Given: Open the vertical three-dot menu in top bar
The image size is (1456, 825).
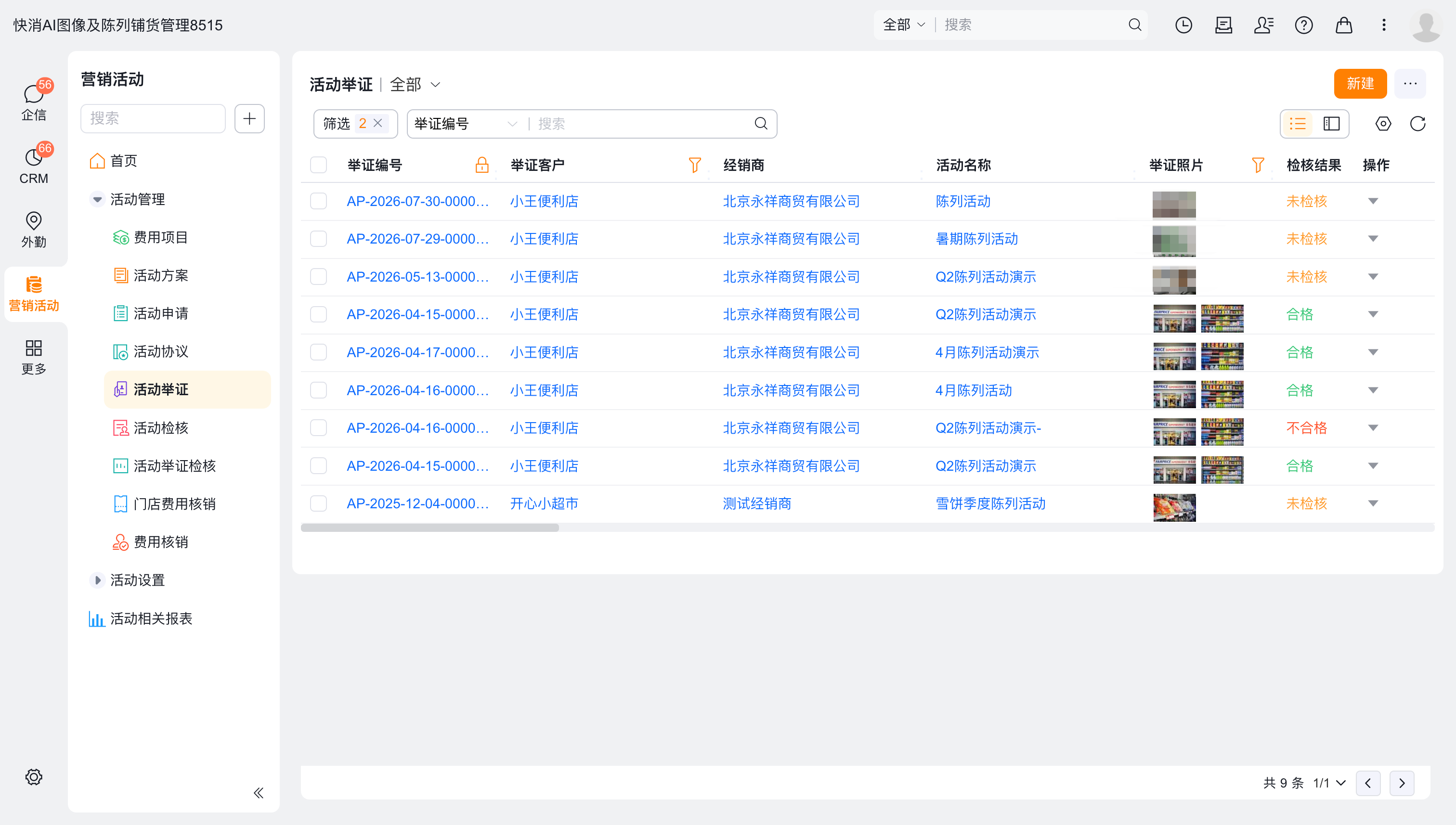Looking at the screenshot, I should tap(1383, 25).
